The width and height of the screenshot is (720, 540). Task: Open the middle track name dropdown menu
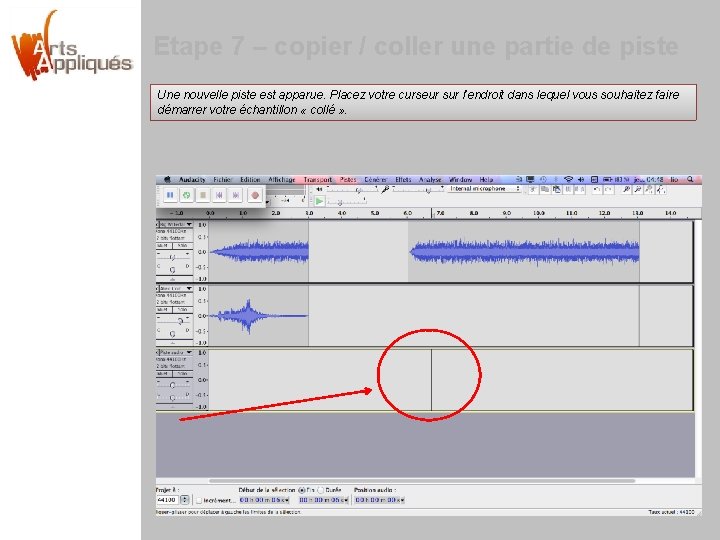pyautogui.click(x=189, y=288)
